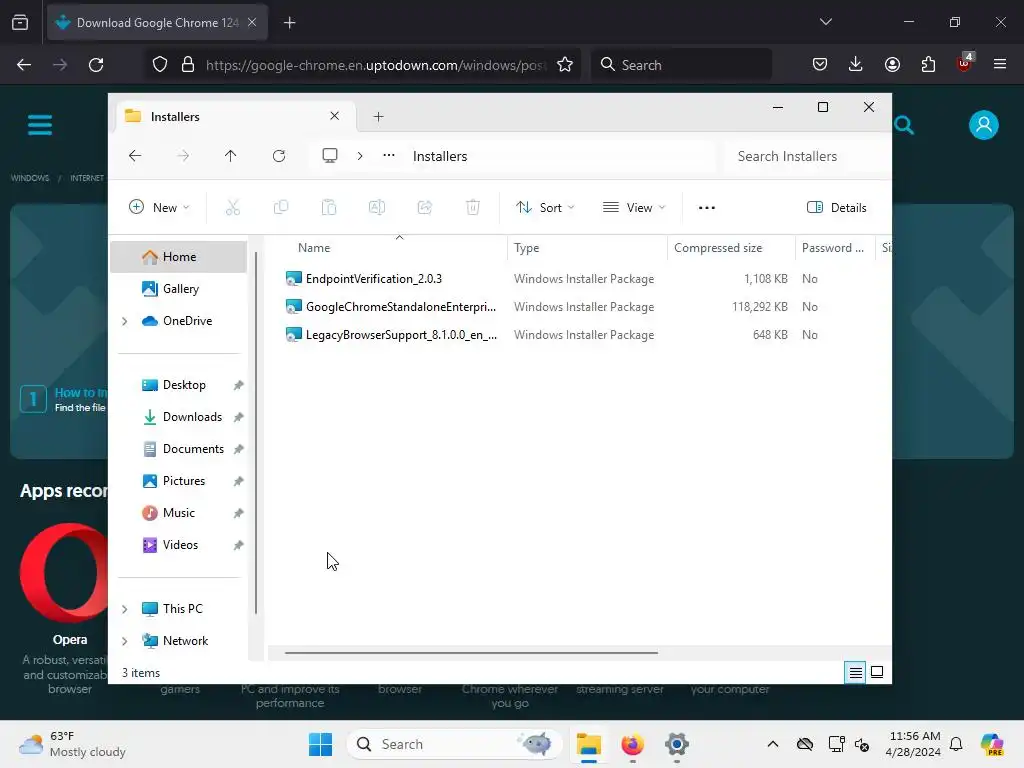Select Gallery in the navigation pane
The image size is (1024, 768).
(x=178, y=289)
